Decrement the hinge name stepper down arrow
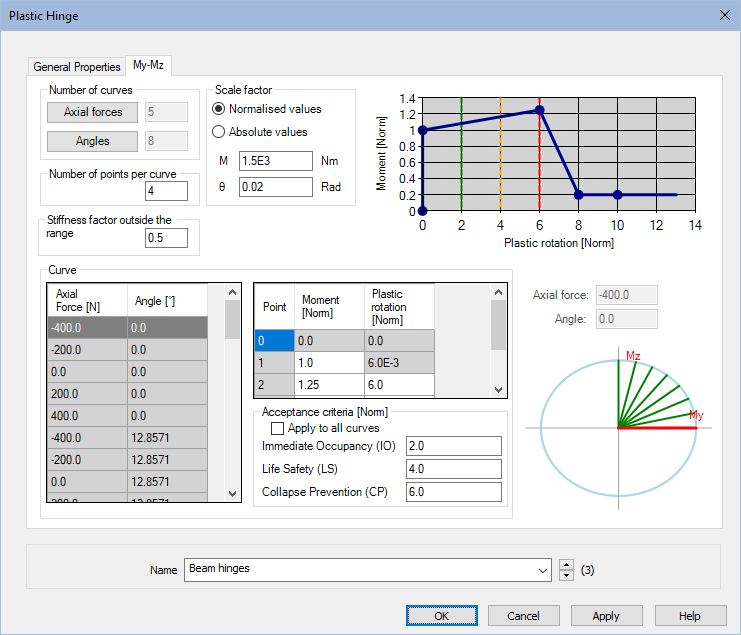Viewport: 741px width, 635px height. [x=567, y=575]
